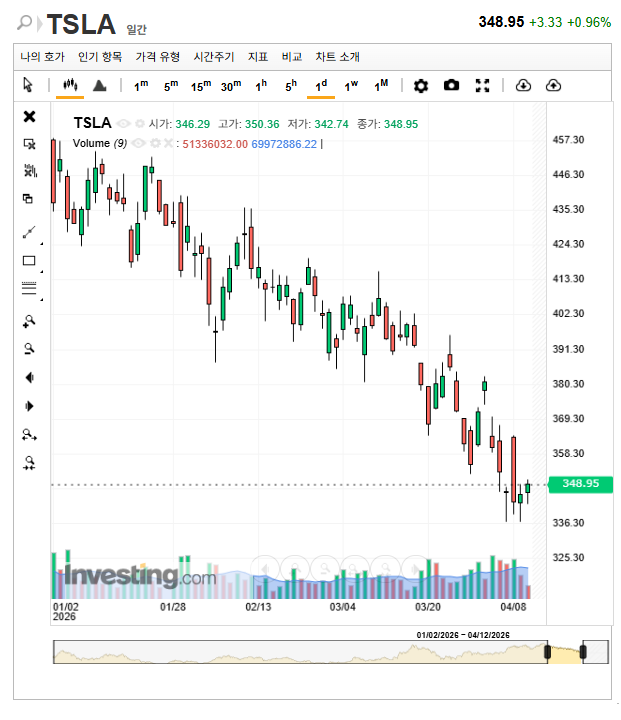Select the cursor pointer tool
This screenshot has height=720, width=621.
click(28, 85)
